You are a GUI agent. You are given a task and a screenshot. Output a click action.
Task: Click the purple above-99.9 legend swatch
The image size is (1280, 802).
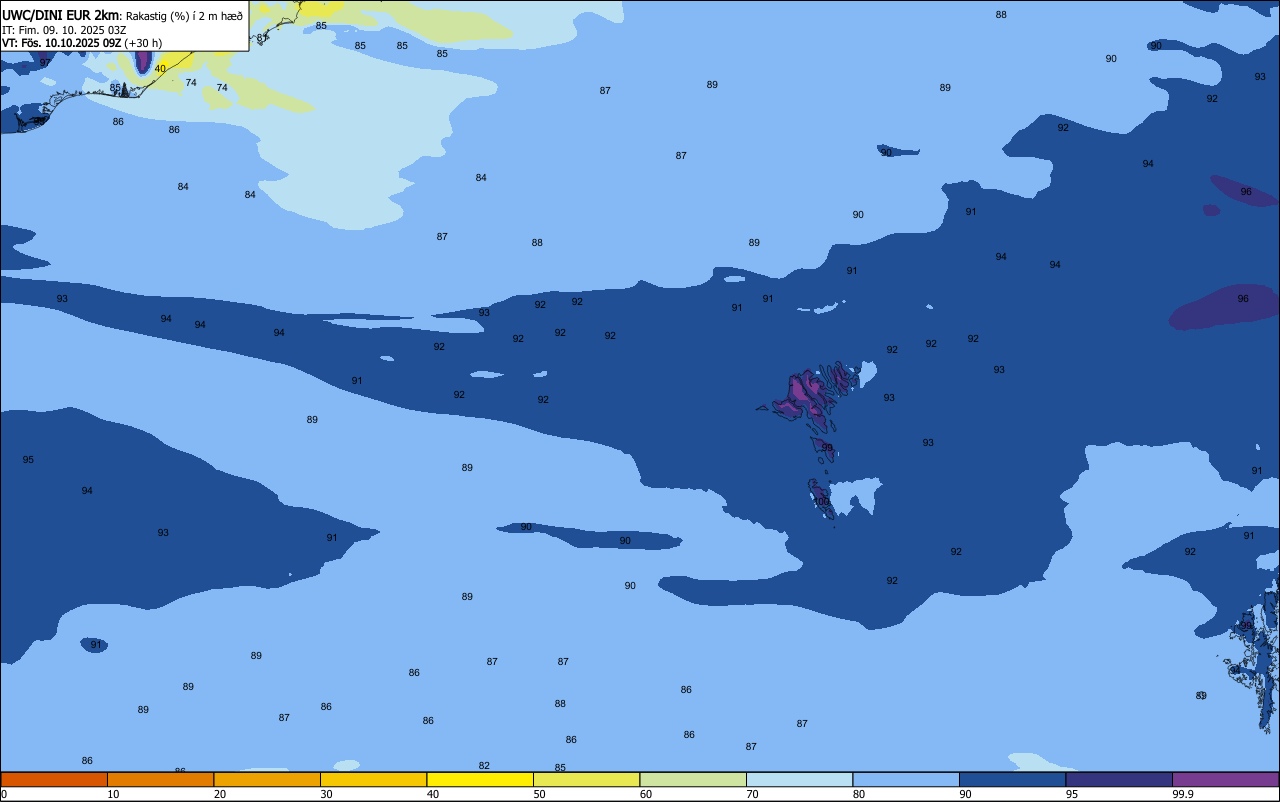coord(1226,779)
